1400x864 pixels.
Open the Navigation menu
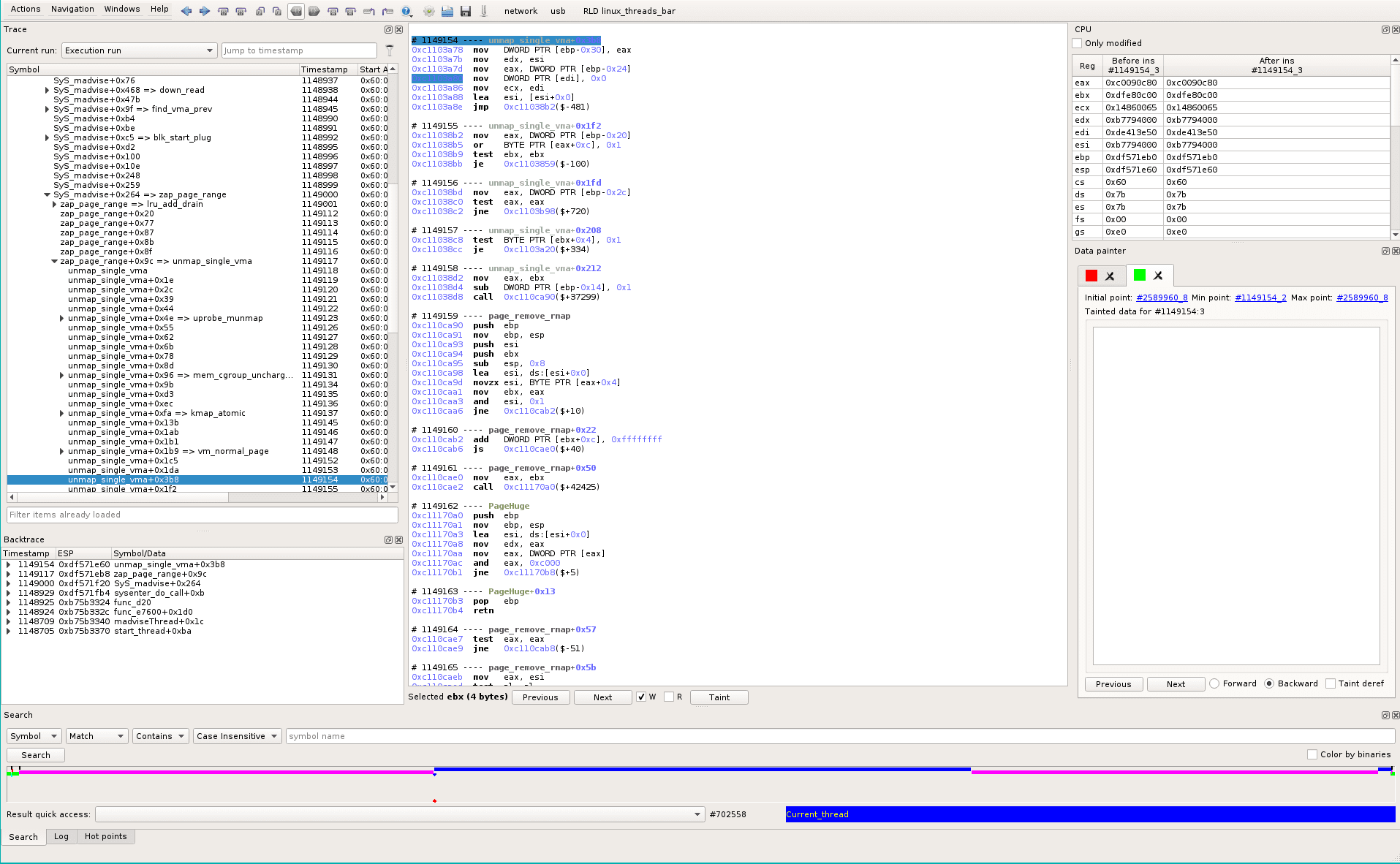(72, 9)
